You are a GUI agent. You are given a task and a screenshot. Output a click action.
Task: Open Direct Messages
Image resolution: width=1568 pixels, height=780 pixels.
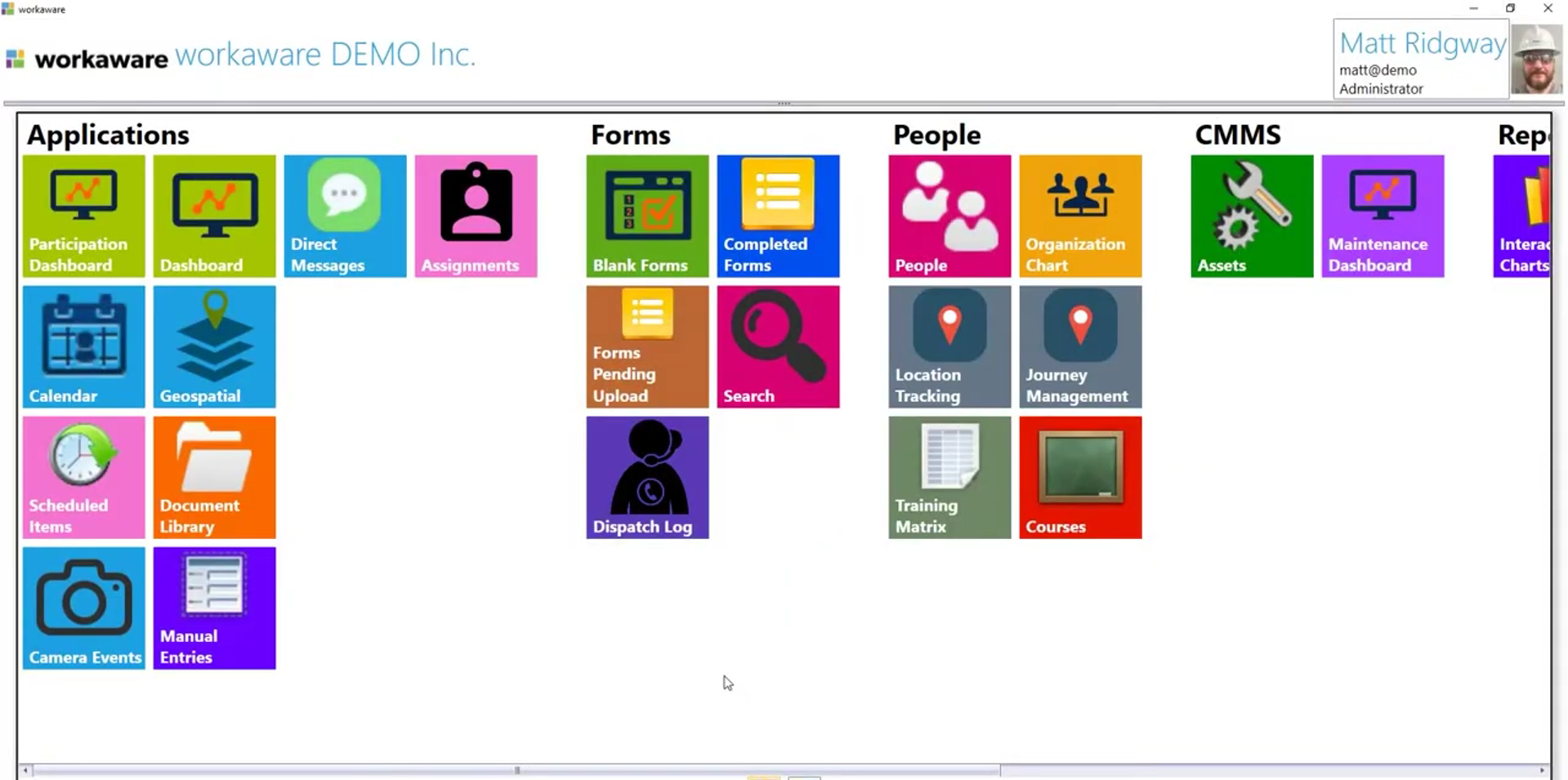(x=346, y=216)
